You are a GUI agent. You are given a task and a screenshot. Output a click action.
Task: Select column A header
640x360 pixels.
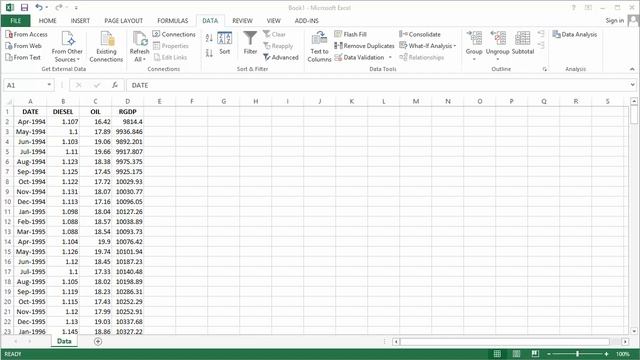tap(30, 101)
